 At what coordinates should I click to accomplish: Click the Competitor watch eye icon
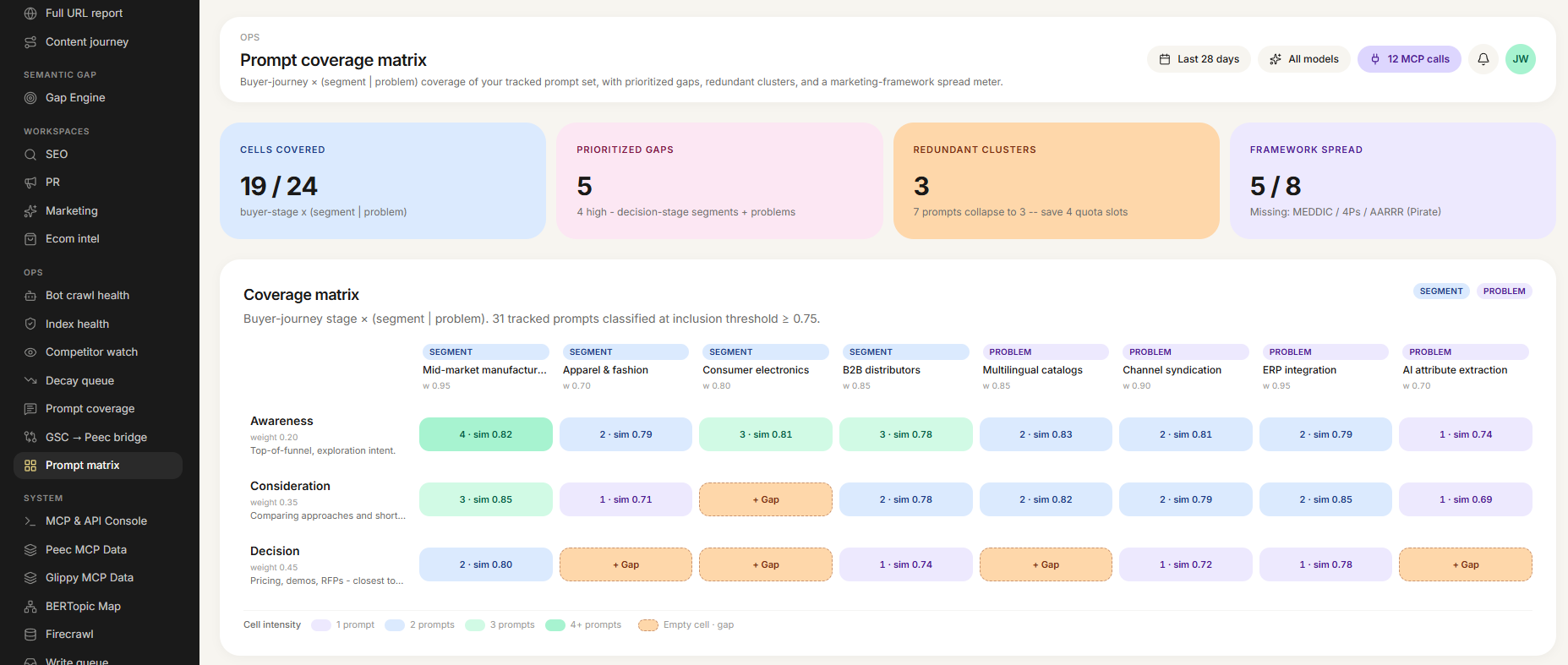click(30, 352)
